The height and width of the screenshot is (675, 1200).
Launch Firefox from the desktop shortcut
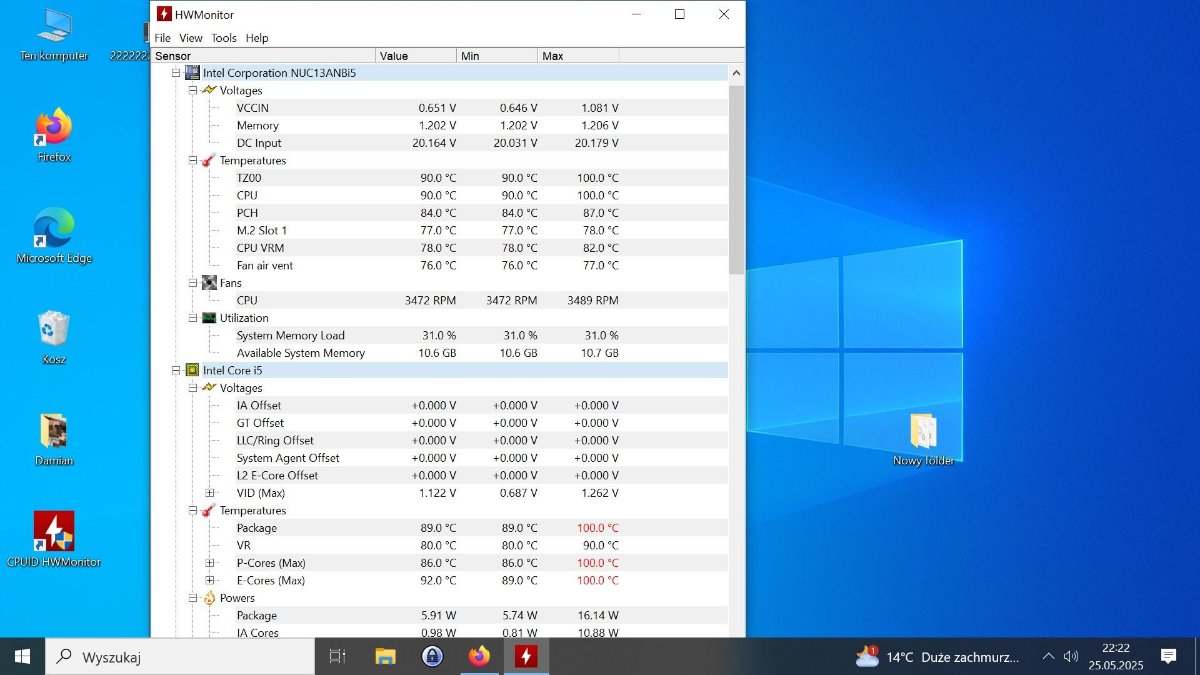54,135
